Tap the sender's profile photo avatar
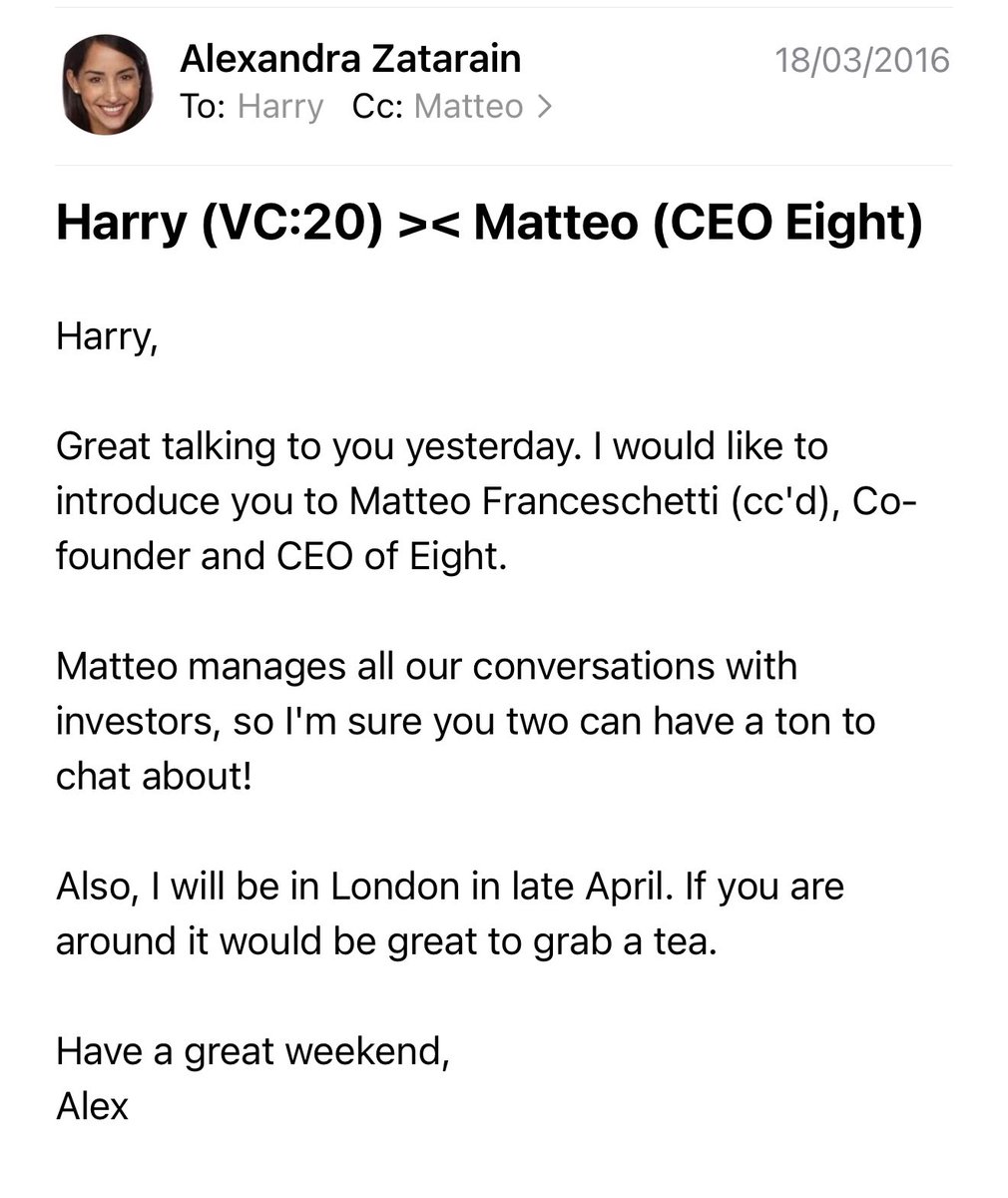1008x1198 pixels. click(x=108, y=84)
